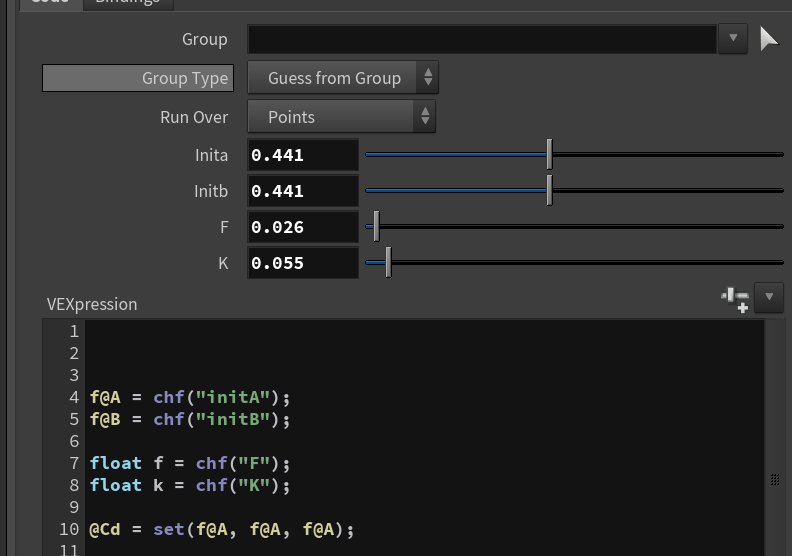Click the Inita parameter label
The width and height of the screenshot is (792, 556).
click(x=211, y=155)
